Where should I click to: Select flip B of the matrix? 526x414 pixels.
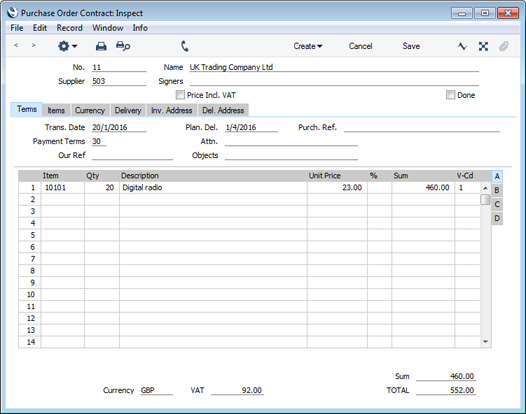tap(497, 190)
